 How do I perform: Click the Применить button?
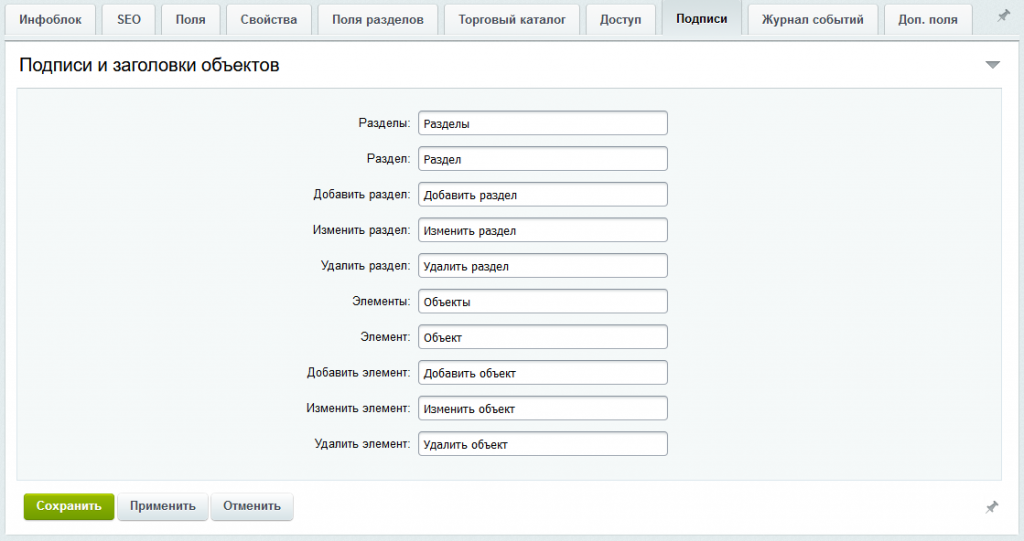163,506
